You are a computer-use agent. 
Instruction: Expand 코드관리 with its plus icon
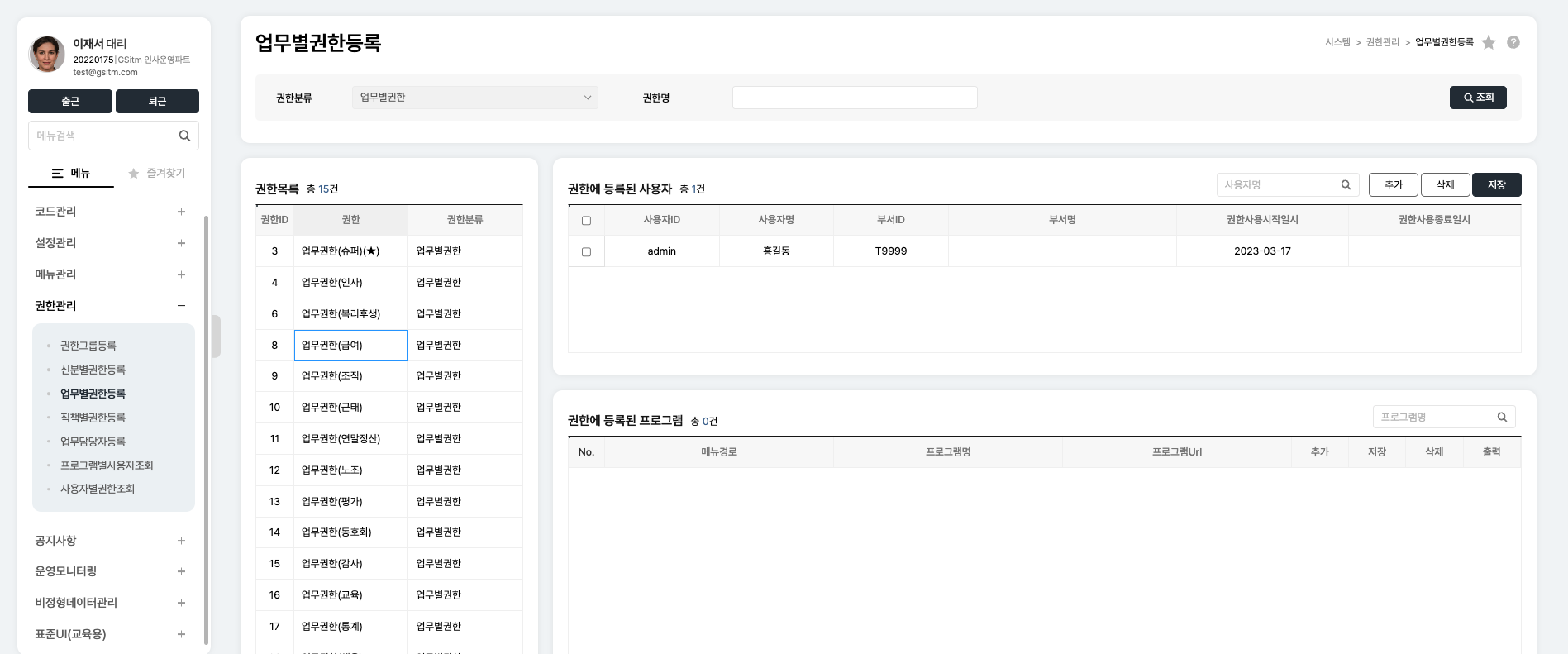181,212
